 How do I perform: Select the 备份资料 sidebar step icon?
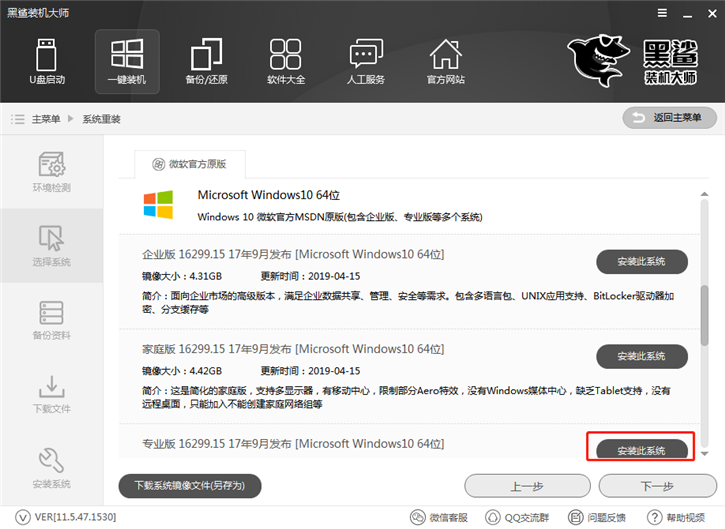coord(51,320)
